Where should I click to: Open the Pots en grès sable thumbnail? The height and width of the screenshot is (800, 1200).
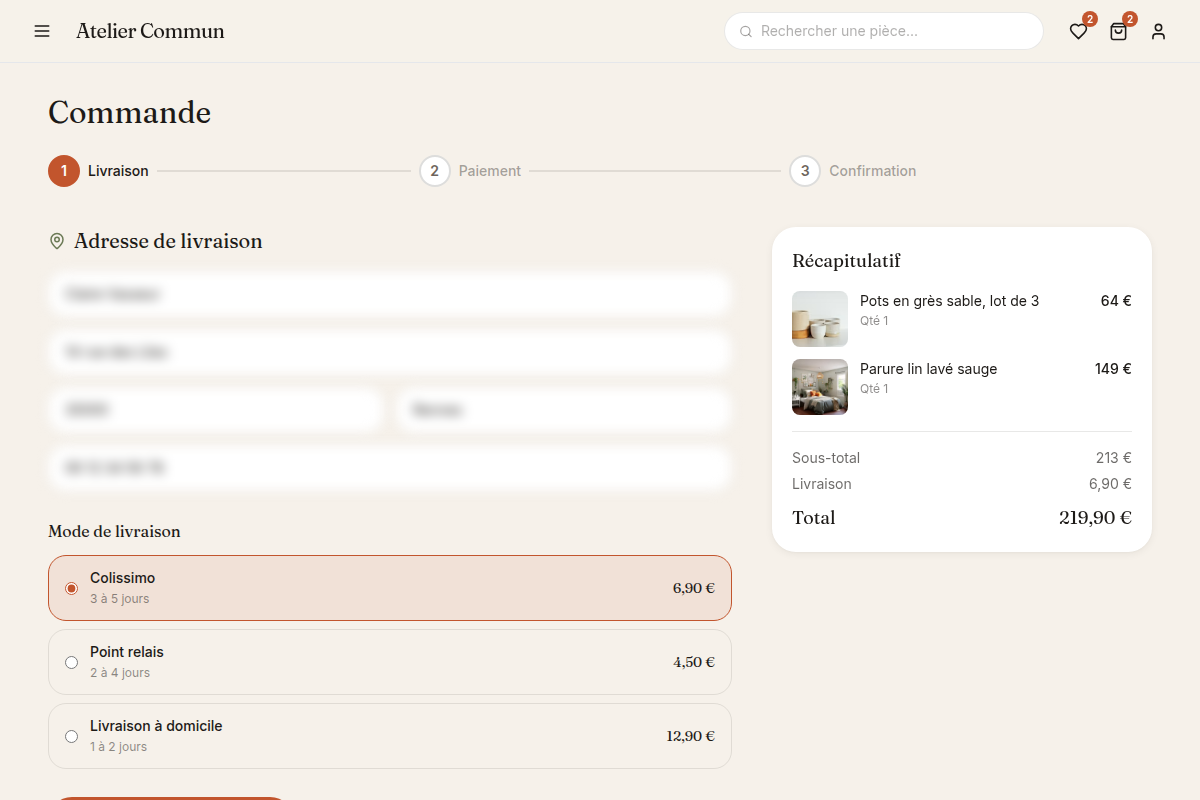820,319
